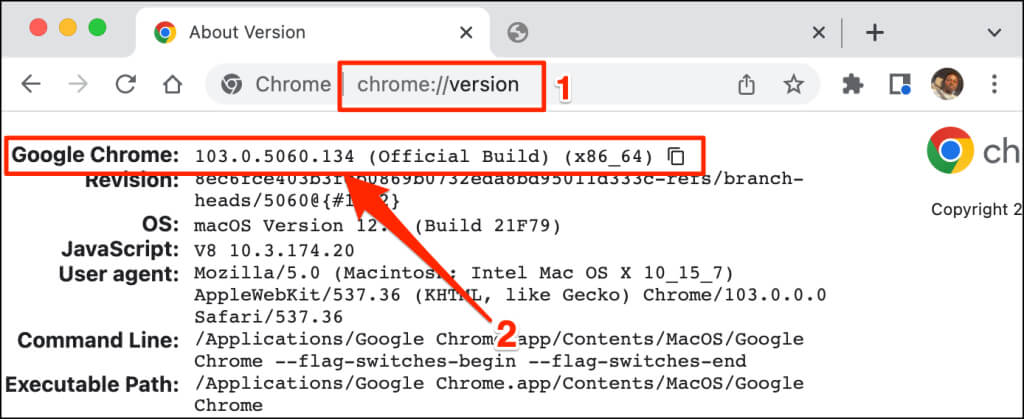Click the forward navigation arrow
1024x419 pixels.
(79, 85)
